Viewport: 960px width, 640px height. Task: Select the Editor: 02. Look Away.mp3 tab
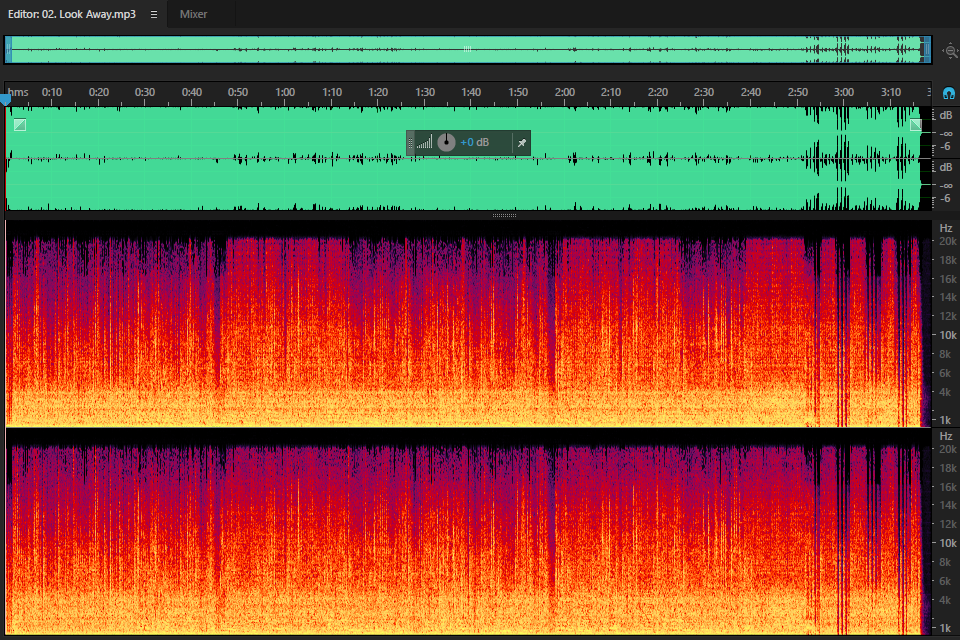72,14
